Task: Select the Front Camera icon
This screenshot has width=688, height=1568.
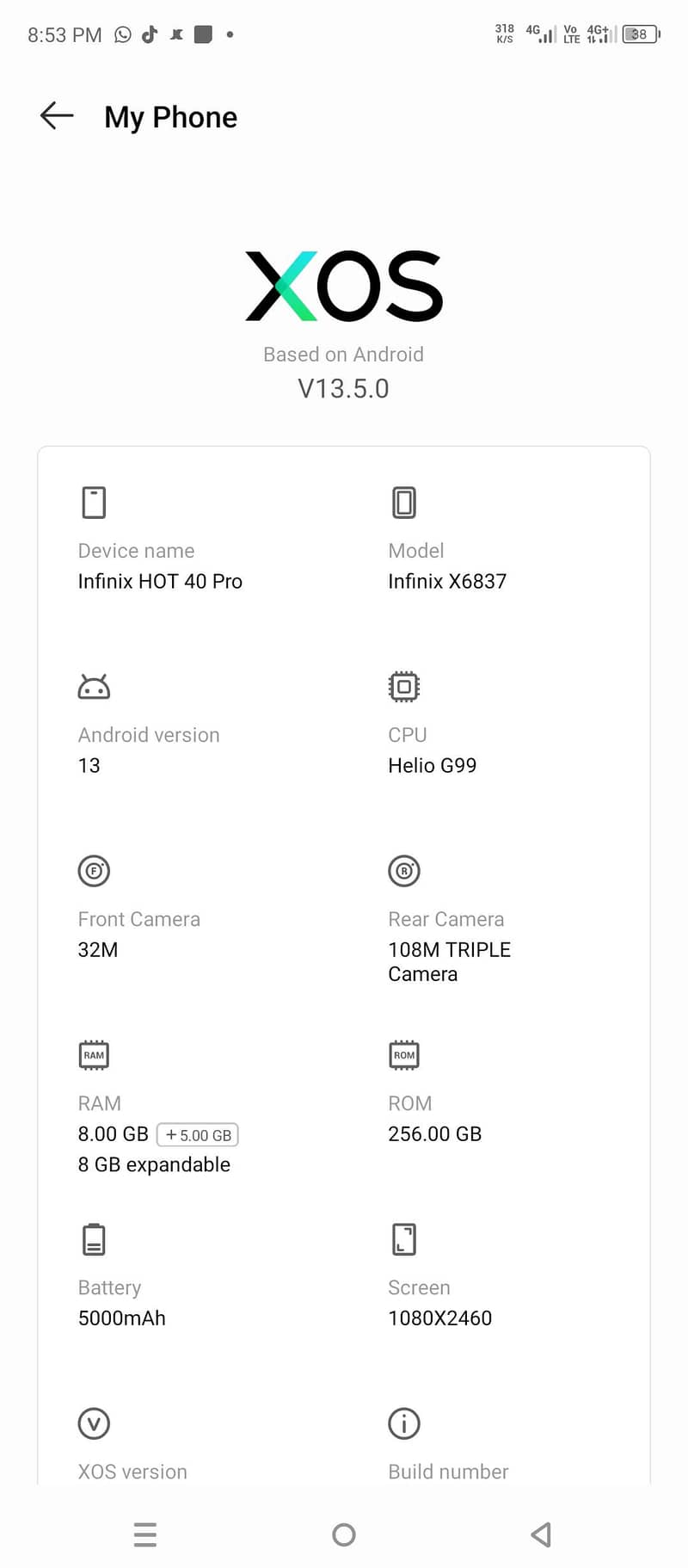Action: pyautogui.click(x=94, y=870)
